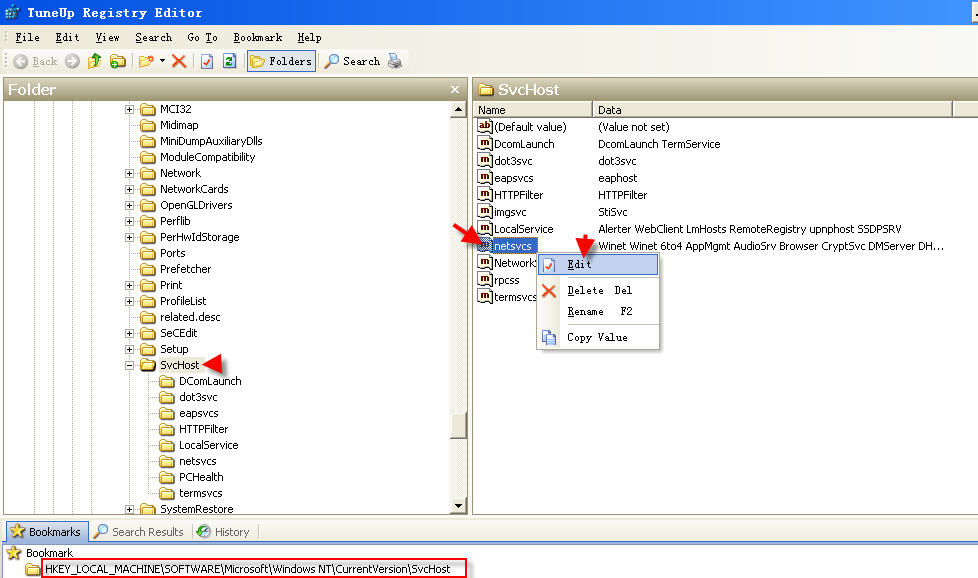Choose Copy Value in the context menu
The width and height of the screenshot is (978, 578).
point(598,337)
